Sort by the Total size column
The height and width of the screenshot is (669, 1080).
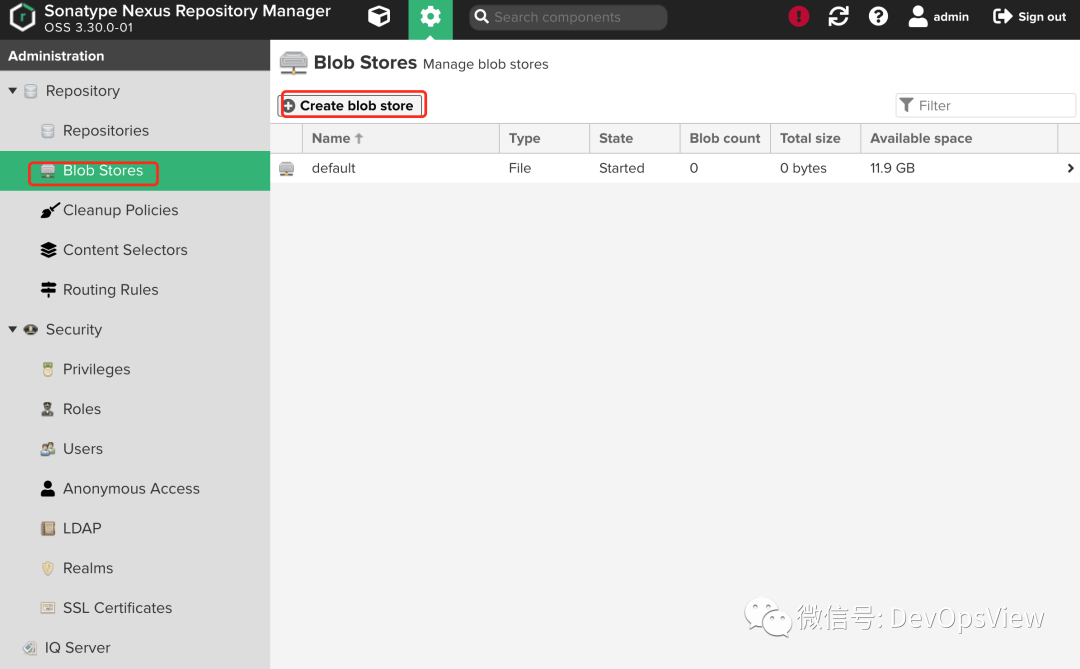pyautogui.click(x=815, y=138)
